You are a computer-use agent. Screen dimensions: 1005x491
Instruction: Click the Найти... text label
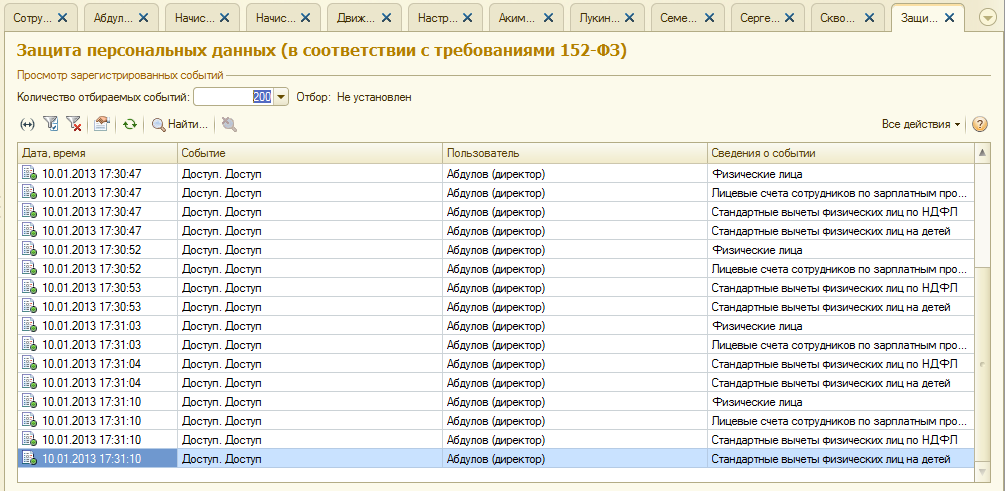click(x=188, y=124)
